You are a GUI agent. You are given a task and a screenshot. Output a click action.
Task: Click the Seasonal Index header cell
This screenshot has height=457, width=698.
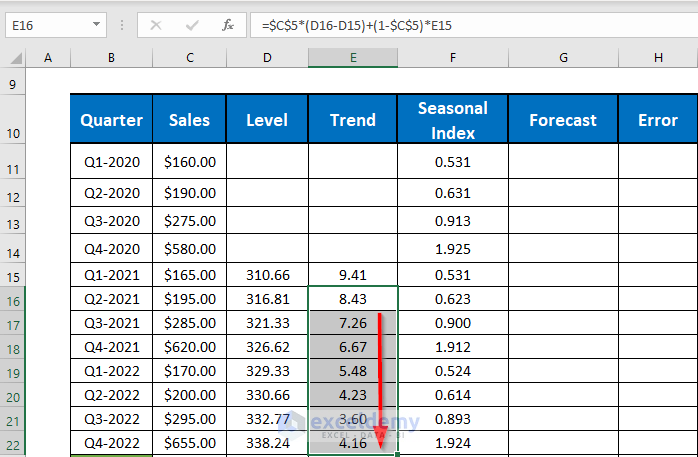[452, 120]
